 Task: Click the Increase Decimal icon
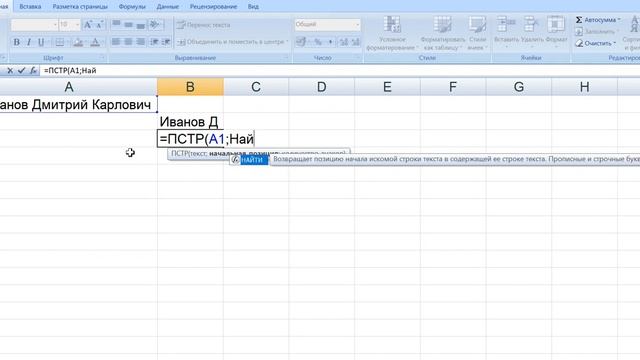(x=344, y=42)
